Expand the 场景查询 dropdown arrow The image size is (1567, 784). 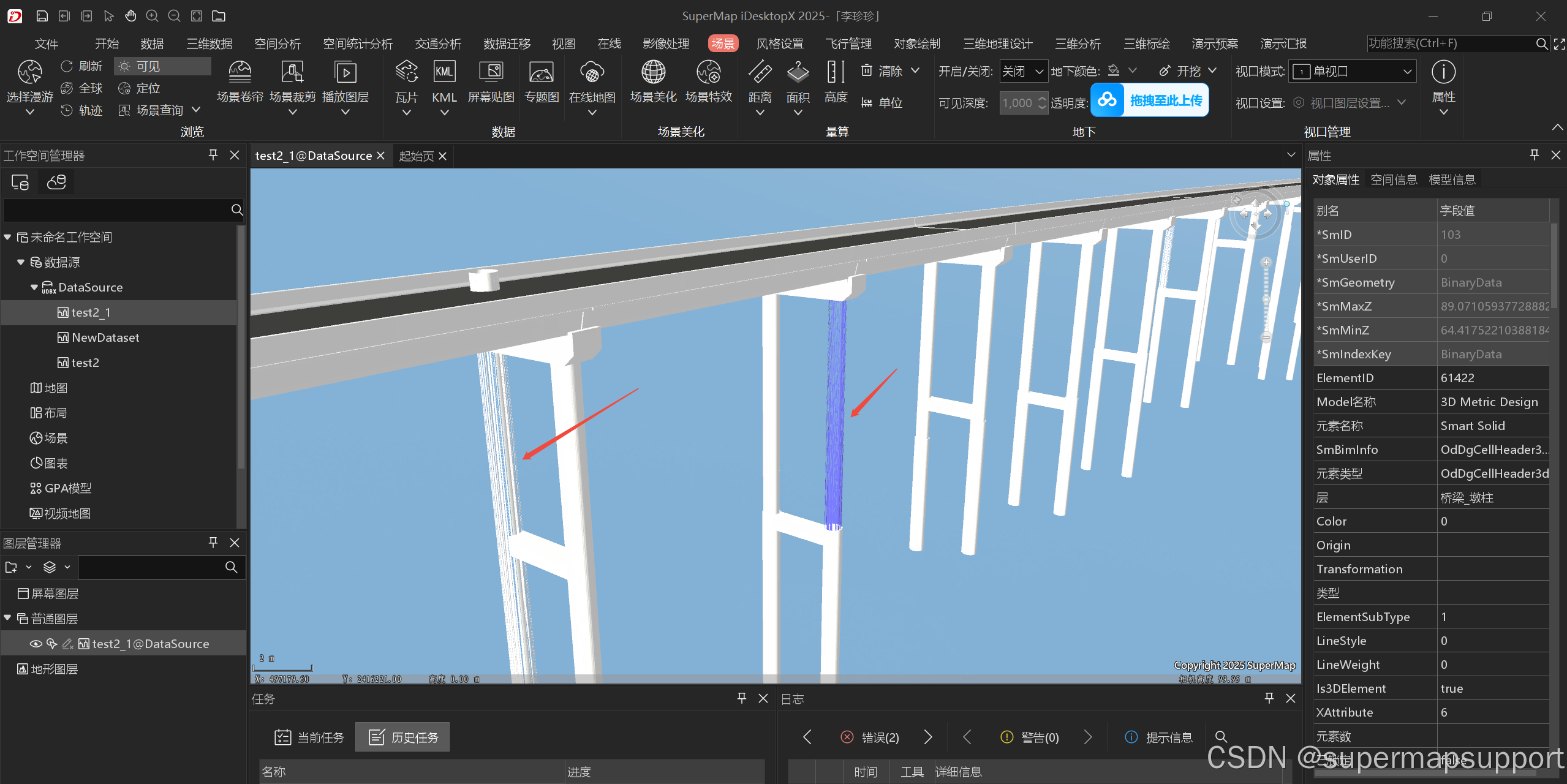[x=196, y=110]
